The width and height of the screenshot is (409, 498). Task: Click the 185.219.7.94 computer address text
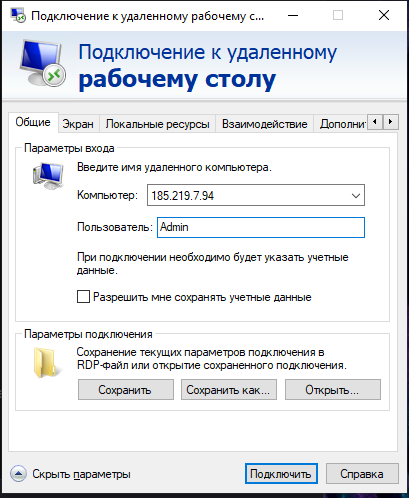183,196
